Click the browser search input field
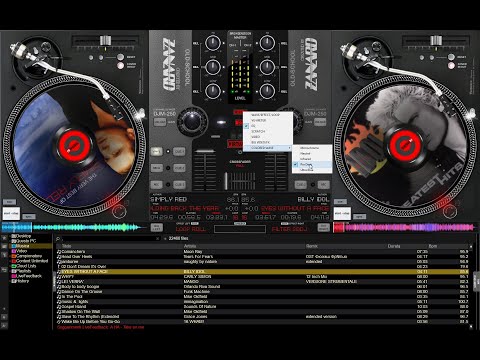 pyautogui.click(x=108, y=239)
